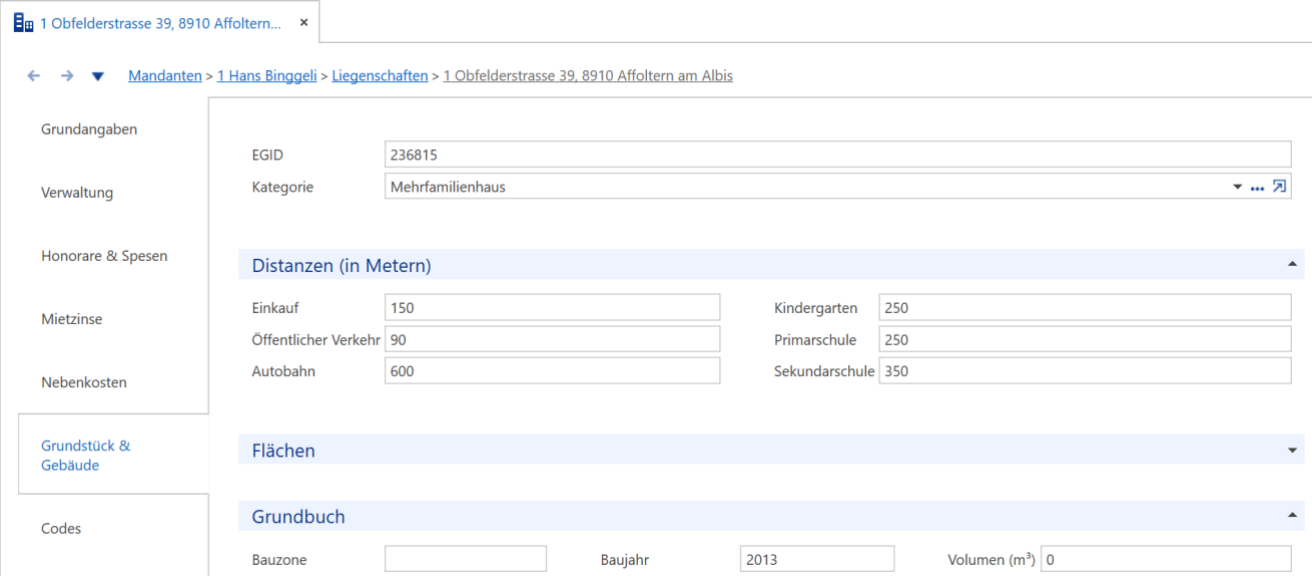Click the empty Bauzone field
The width and height of the screenshot is (1312, 576).
pos(466,560)
